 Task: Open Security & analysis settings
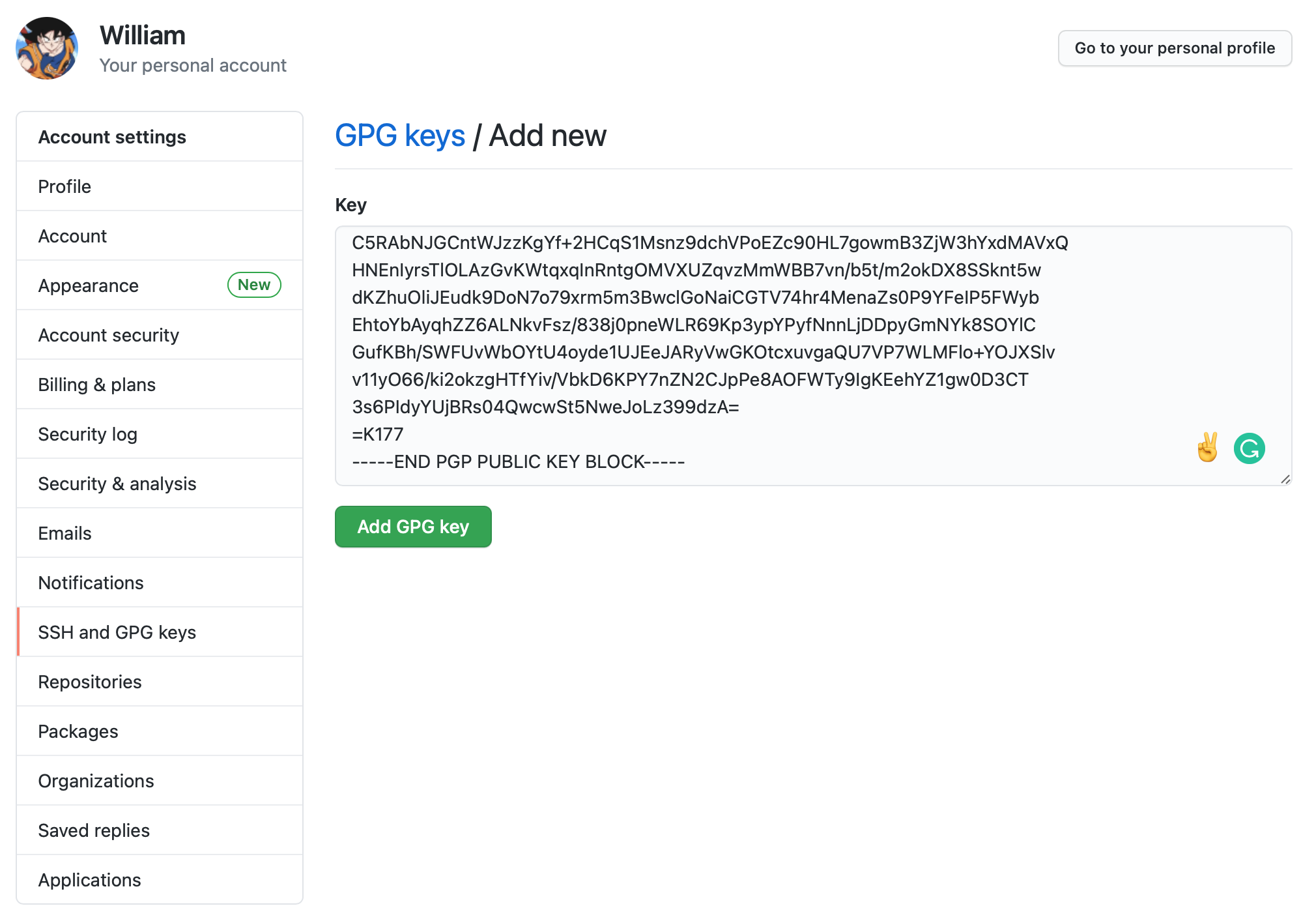[117, 483]
